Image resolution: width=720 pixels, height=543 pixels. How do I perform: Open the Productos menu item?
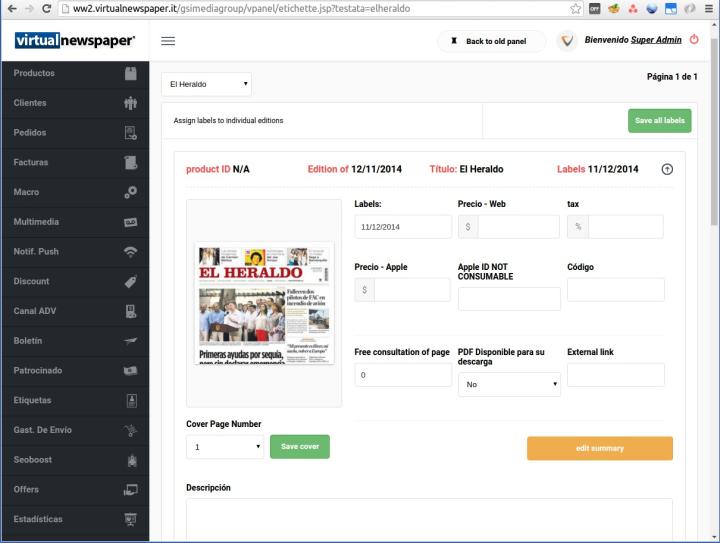coord(35,73)
